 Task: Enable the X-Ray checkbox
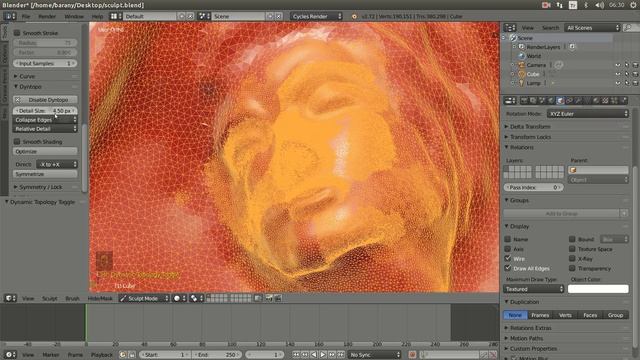(x=572, y=259)
